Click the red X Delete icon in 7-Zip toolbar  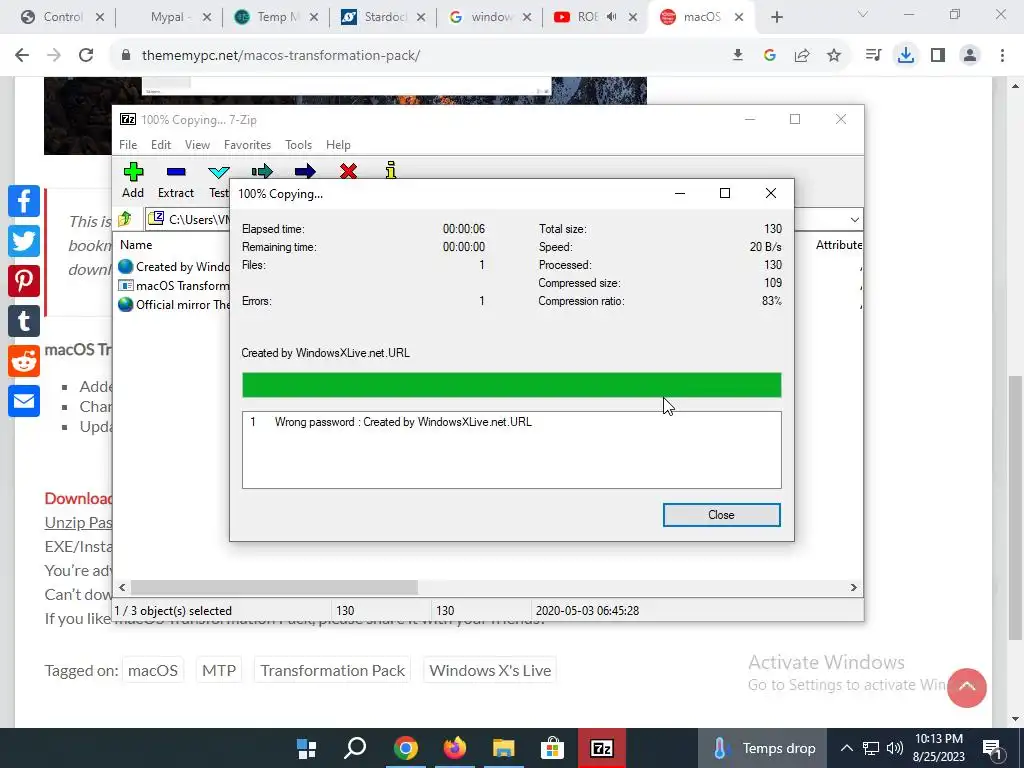348,171
